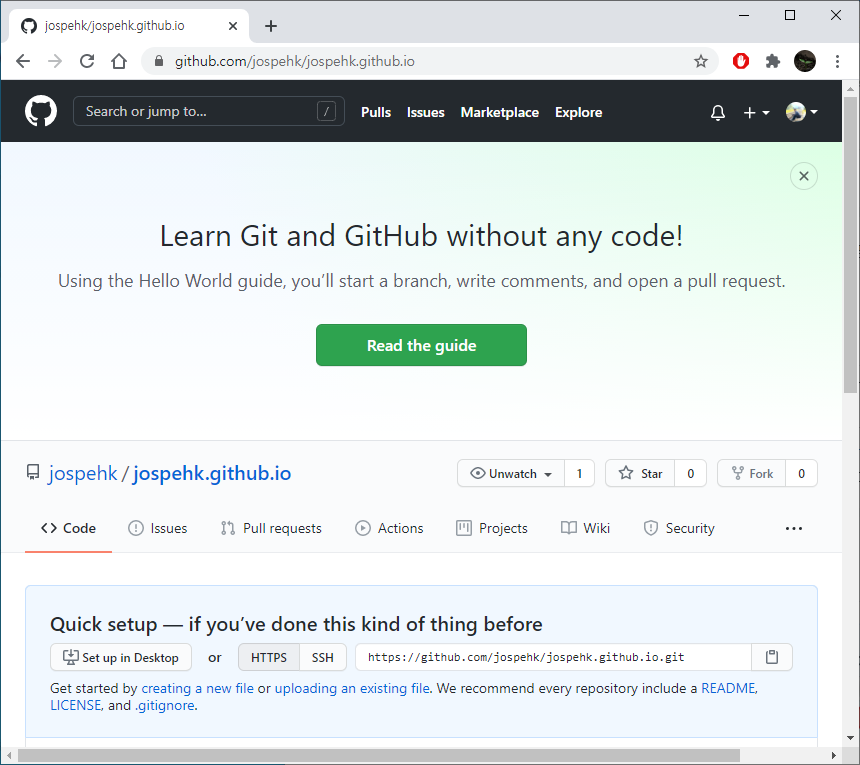Select the jospehk/jospehk.github.io browser tab
Screen dimensions: 860x765
coord(129,26)
